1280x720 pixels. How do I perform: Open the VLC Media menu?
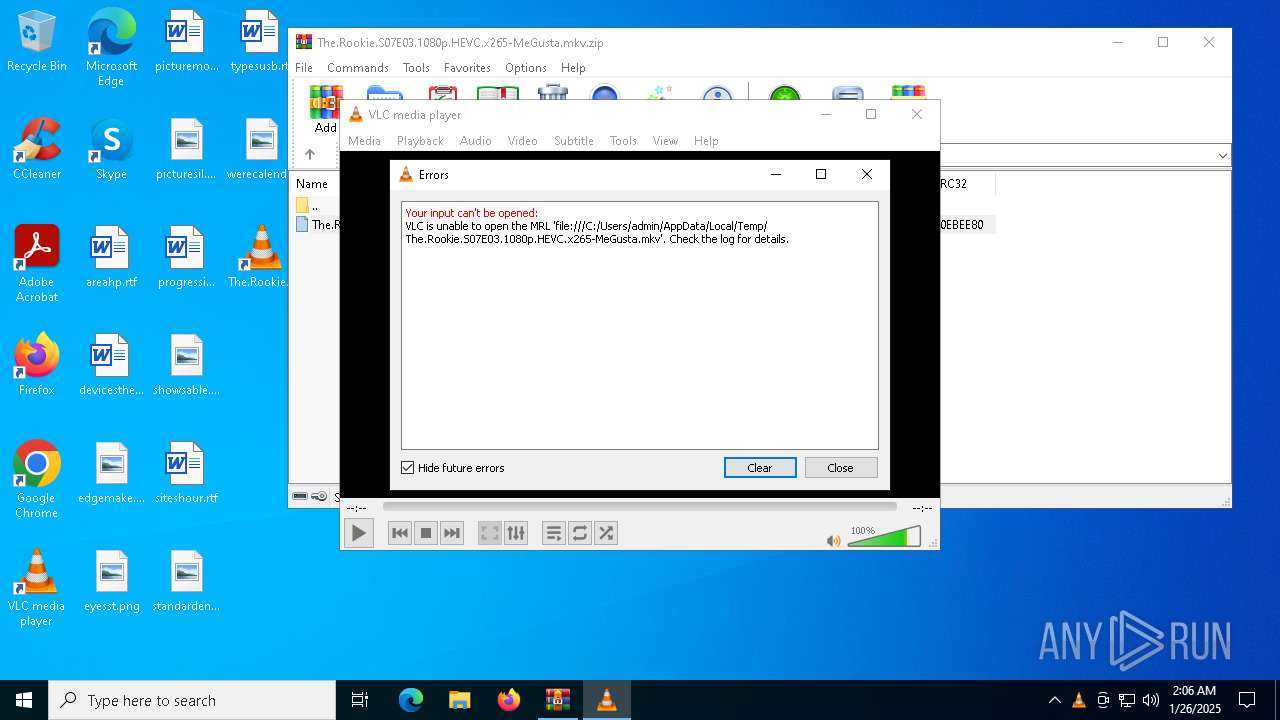364,141
